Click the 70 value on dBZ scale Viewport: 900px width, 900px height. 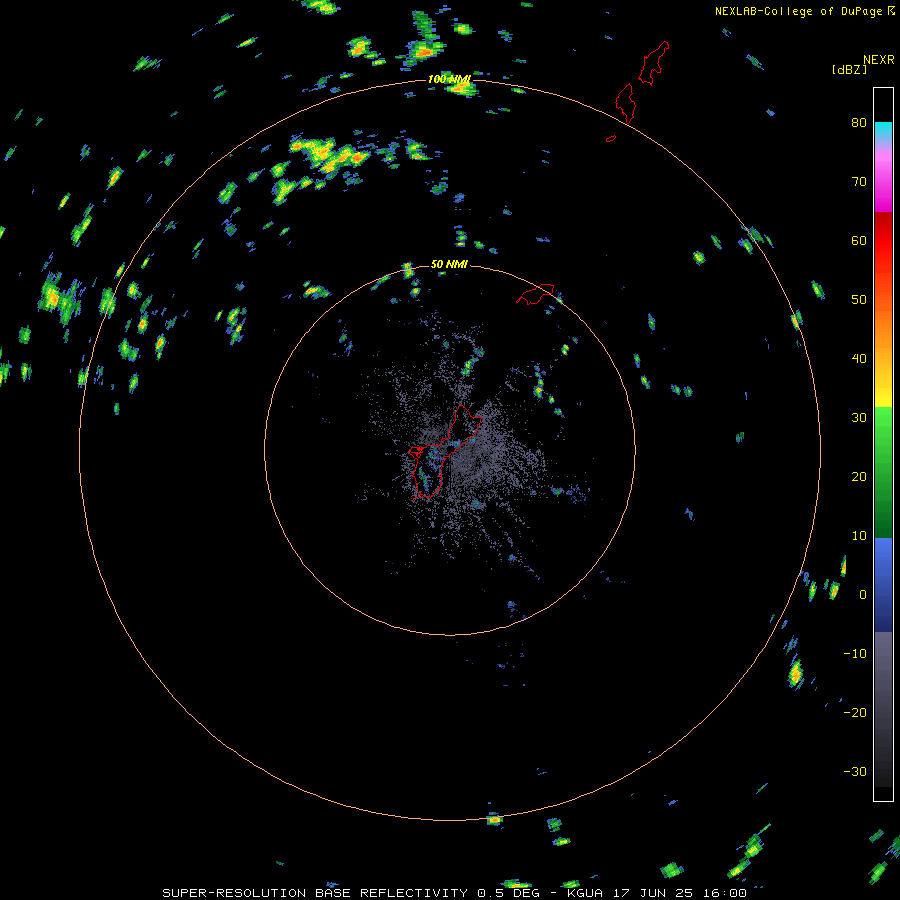pos(859,181)
